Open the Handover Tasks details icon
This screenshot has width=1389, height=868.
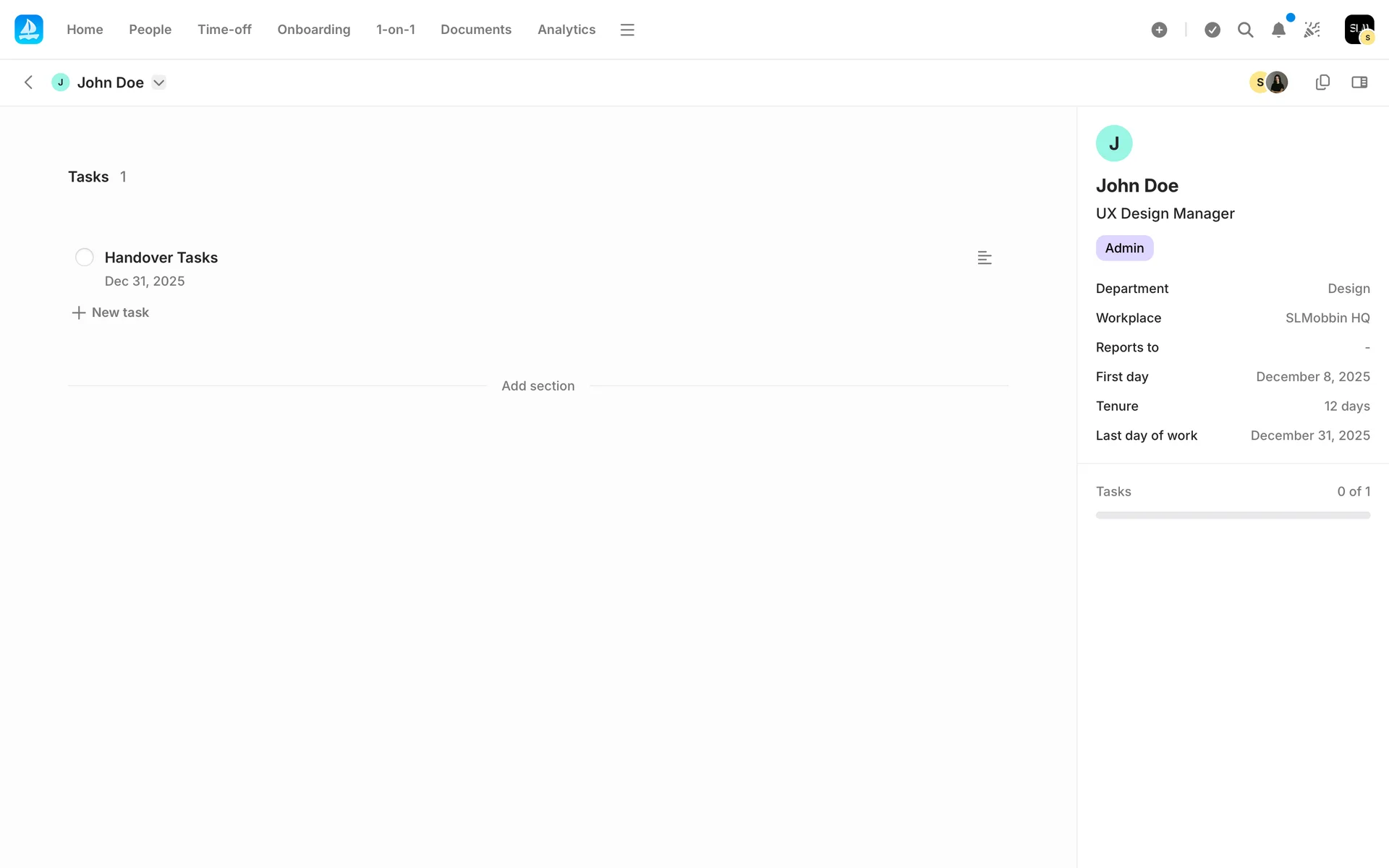coord(984,258)
